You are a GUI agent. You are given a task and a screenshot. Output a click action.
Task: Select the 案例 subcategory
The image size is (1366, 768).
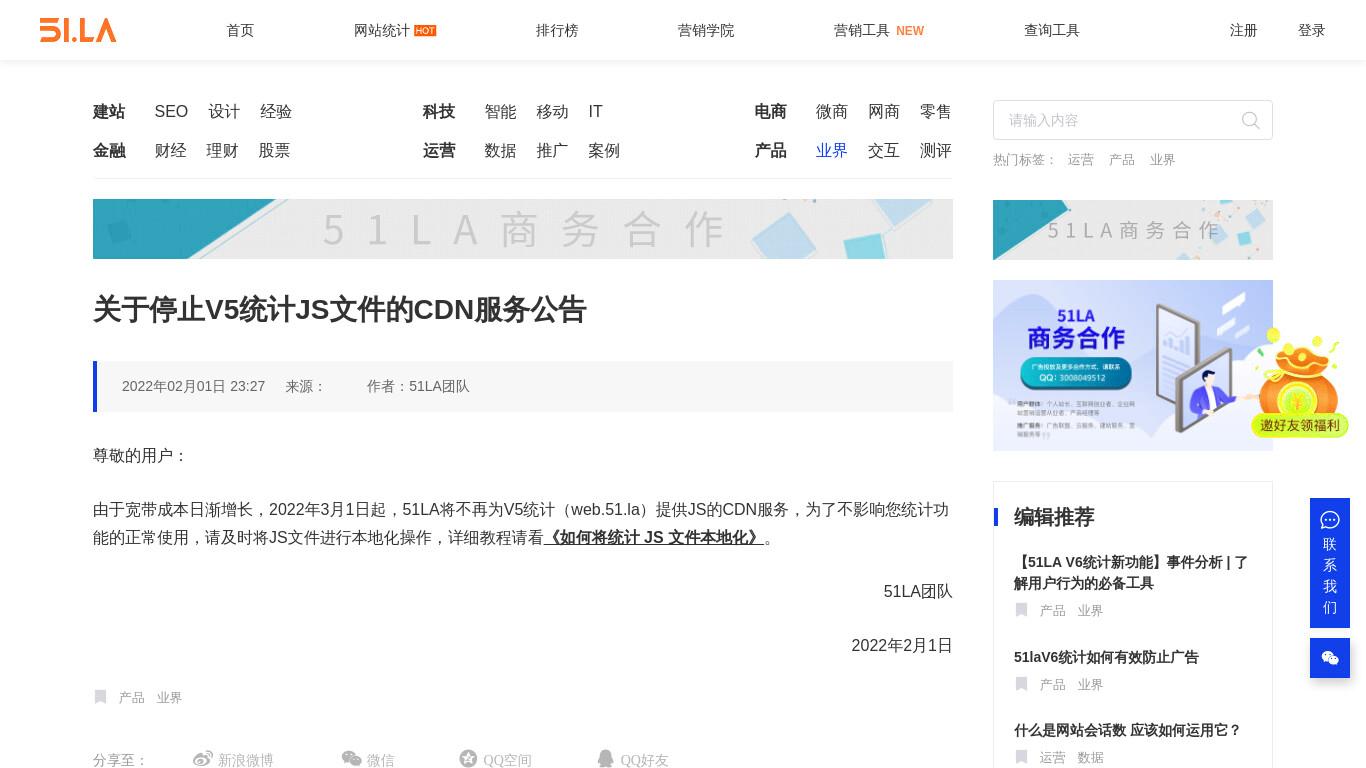604,151
